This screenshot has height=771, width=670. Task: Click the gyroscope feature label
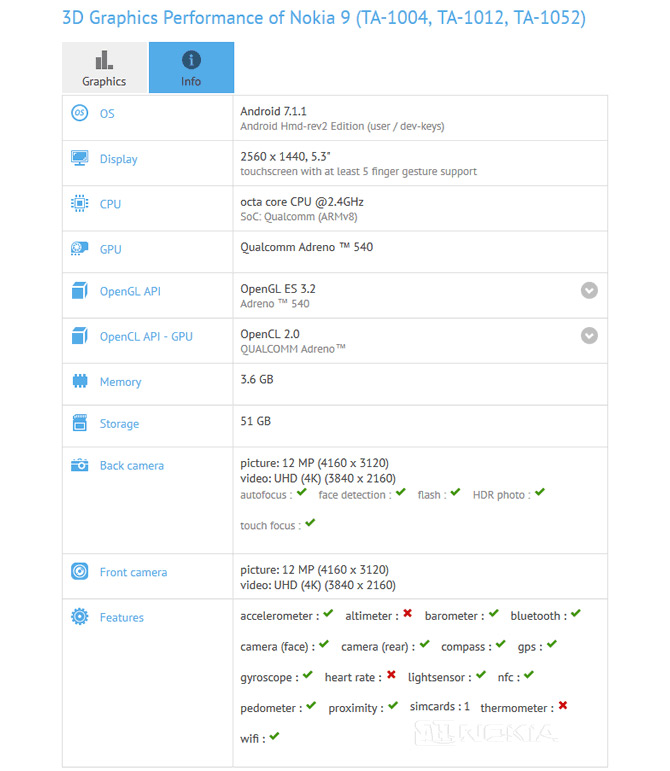coord(269,678)
